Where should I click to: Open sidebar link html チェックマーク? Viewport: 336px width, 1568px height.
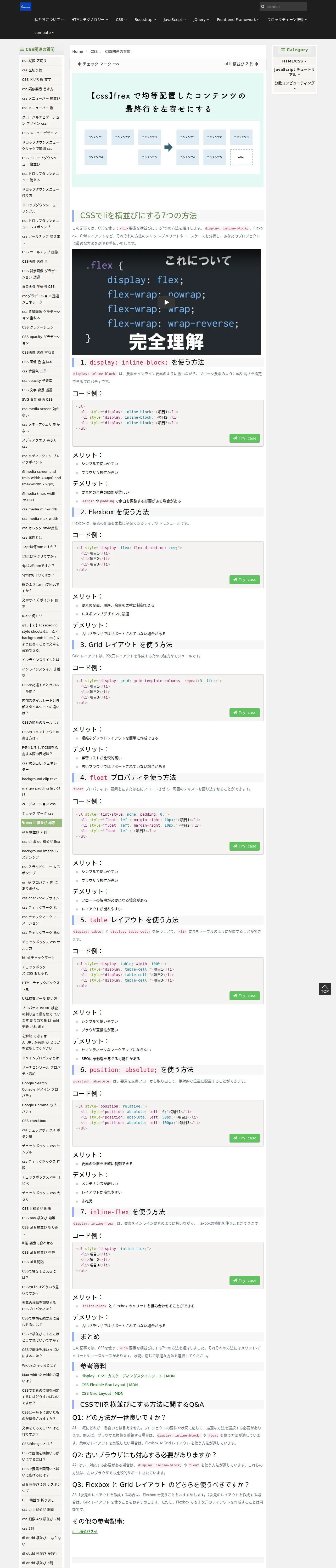pyautogui.click(x=38, y=958)
